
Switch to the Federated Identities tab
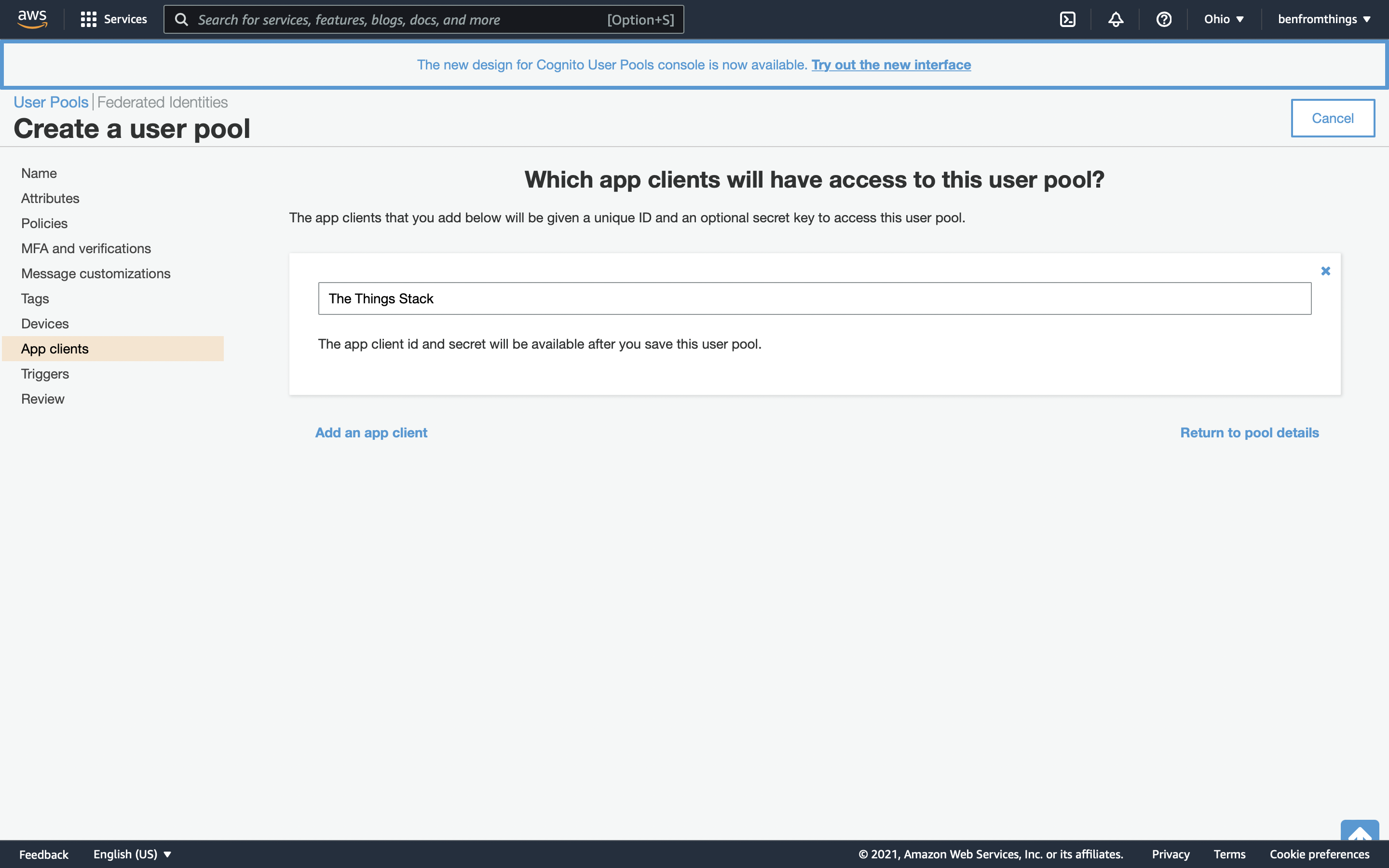[x=163, y=102]
